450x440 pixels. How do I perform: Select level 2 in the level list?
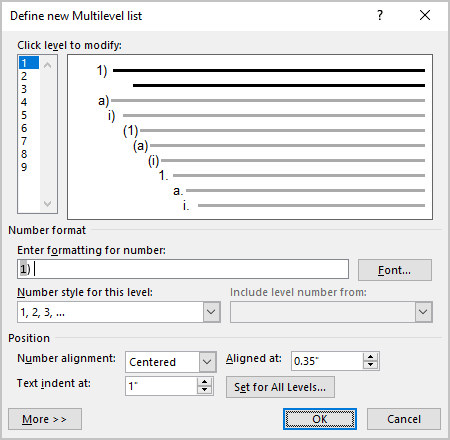point(29,76)
